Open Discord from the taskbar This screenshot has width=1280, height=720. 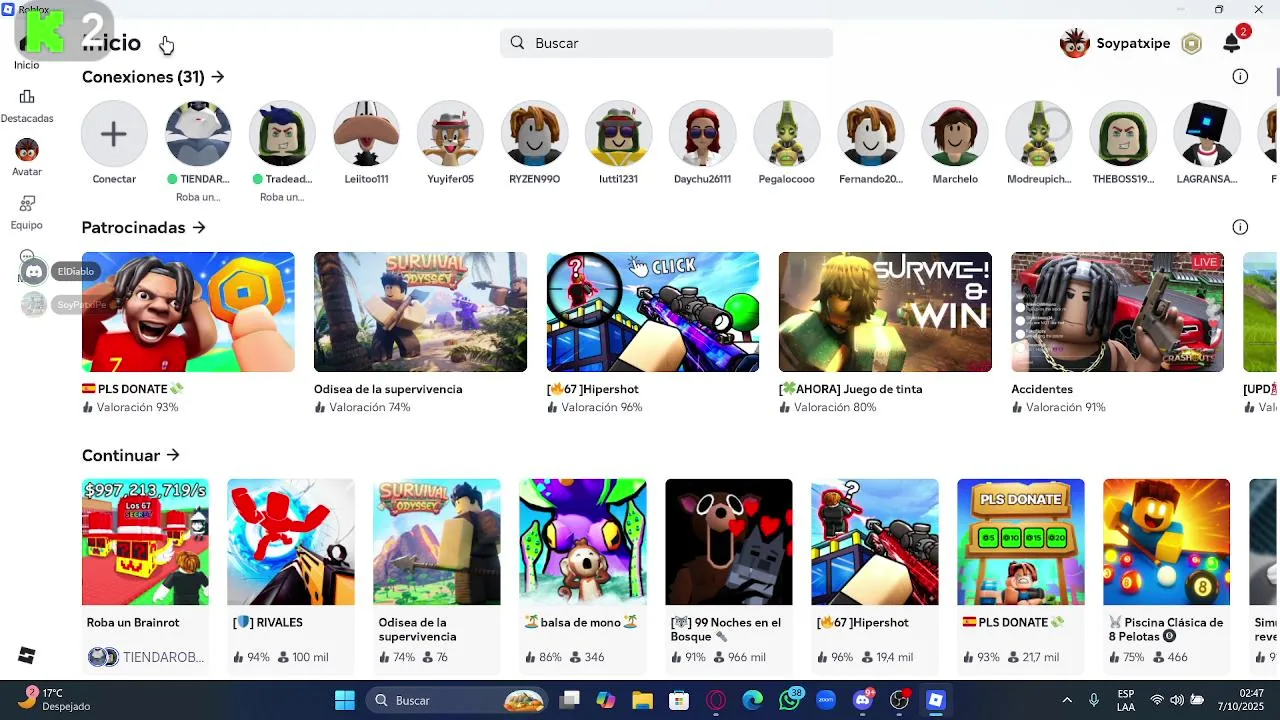pyautogui.click(x=863, y=700)
